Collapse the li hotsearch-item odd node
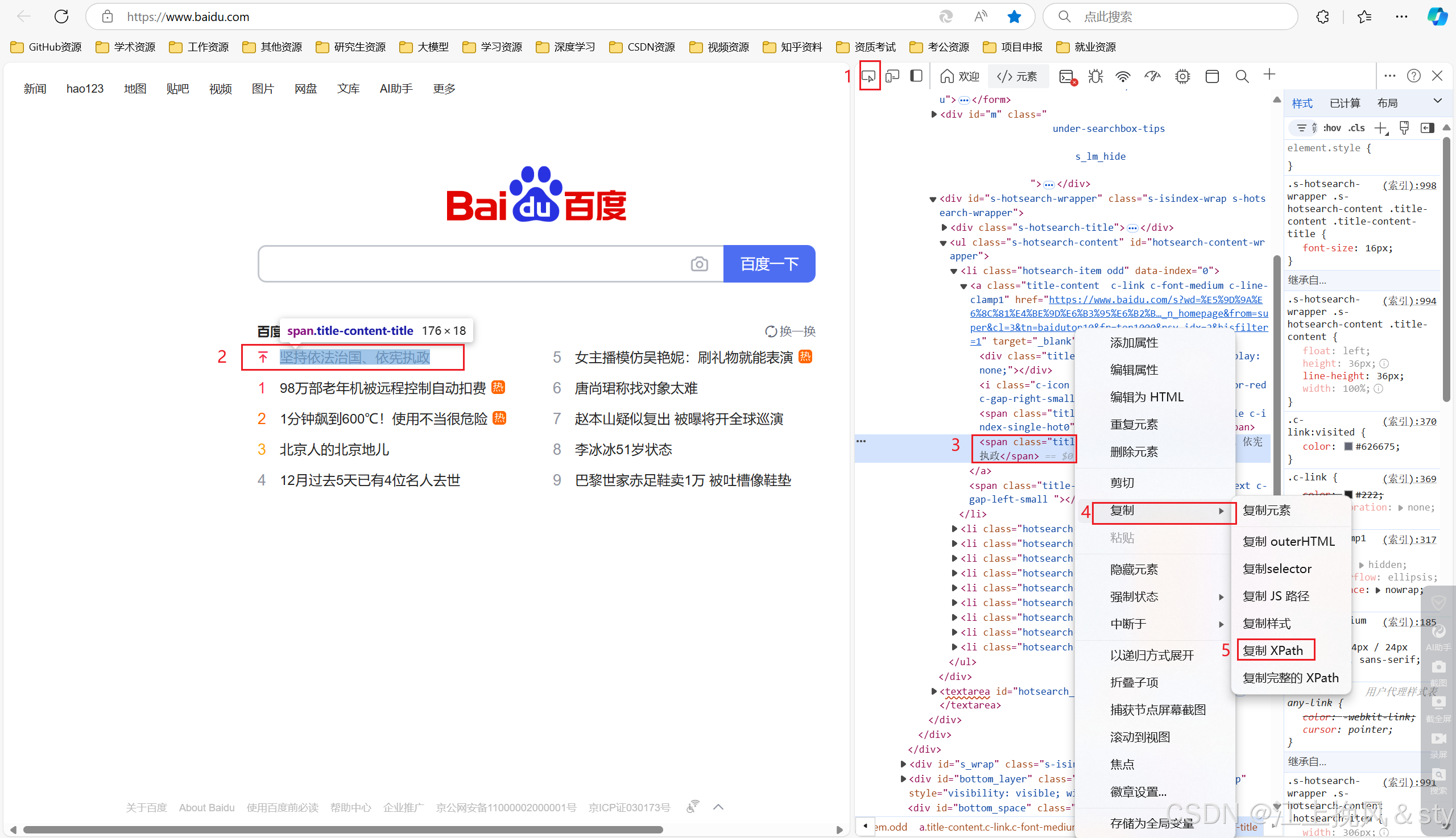This screenshot has width=1456, height=838. (x=954, y=271)
